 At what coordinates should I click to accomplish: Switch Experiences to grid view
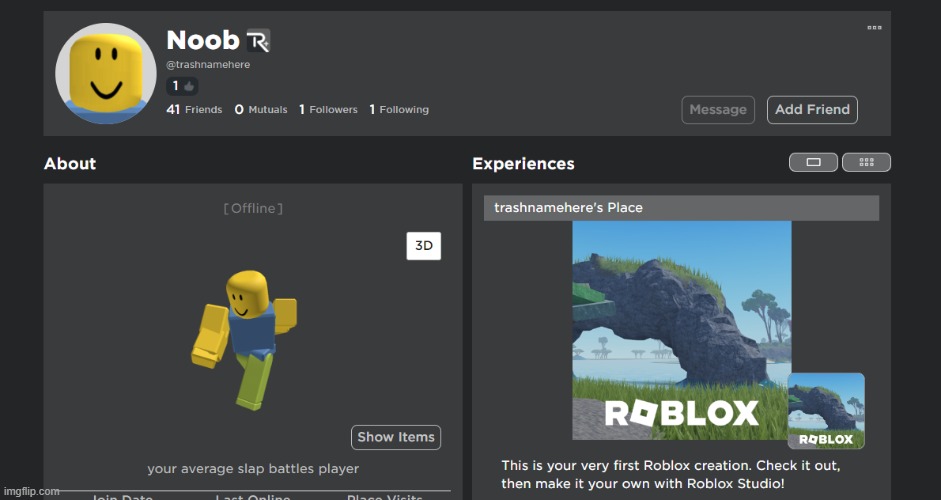tap(866, 162)
